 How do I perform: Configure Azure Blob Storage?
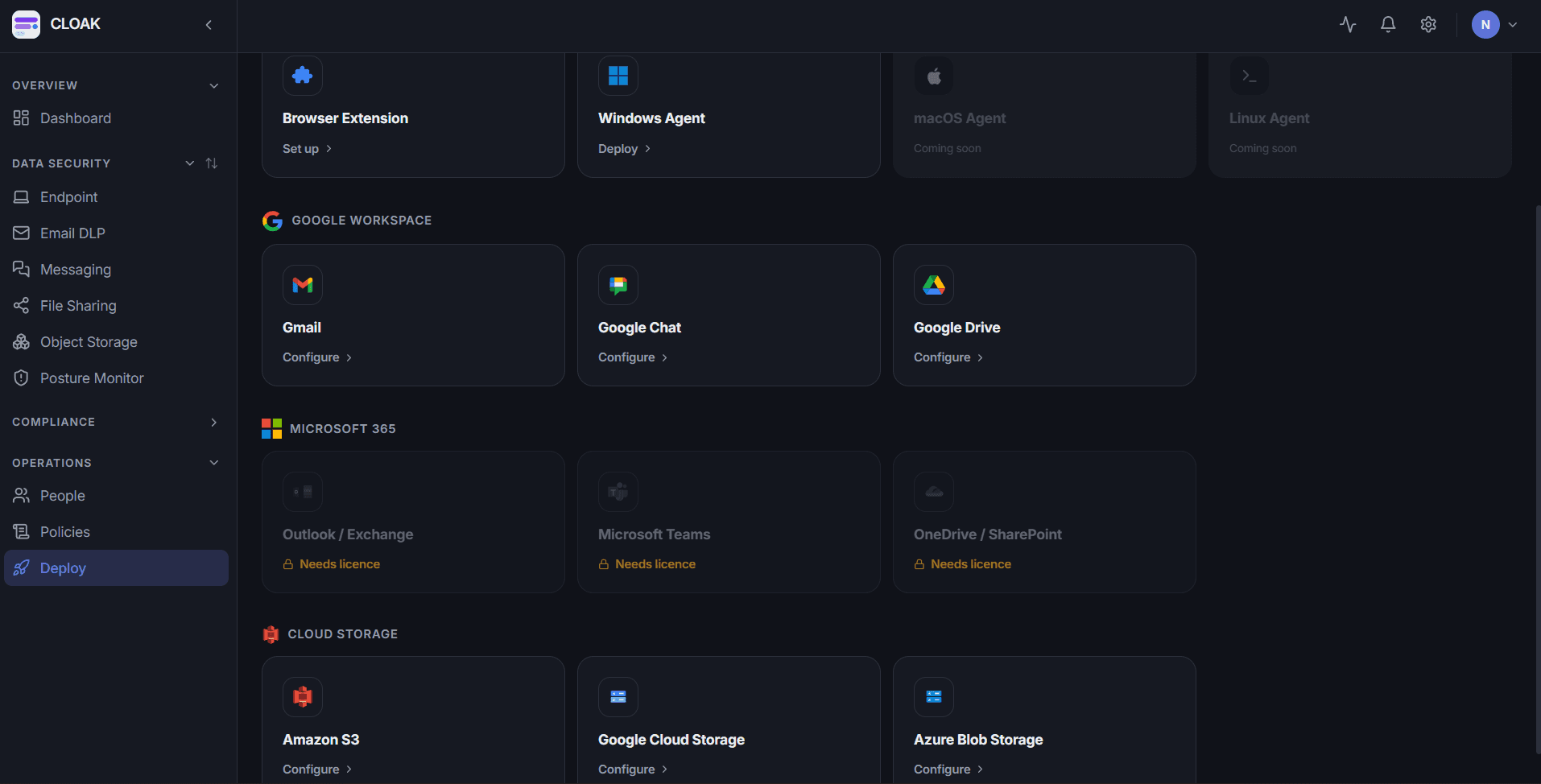click(948, 770)
